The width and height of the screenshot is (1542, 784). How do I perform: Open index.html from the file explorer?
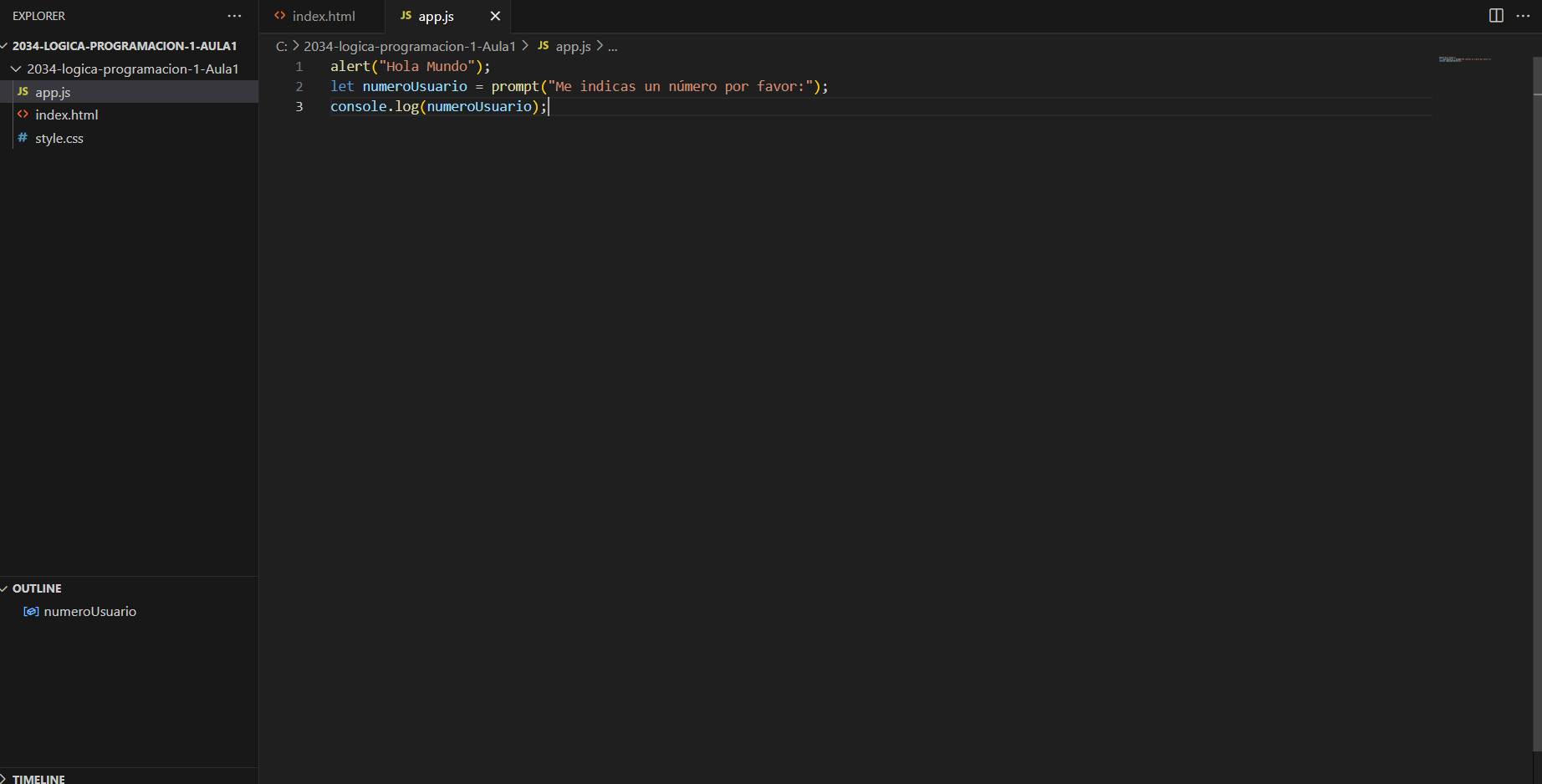(129, 115)
